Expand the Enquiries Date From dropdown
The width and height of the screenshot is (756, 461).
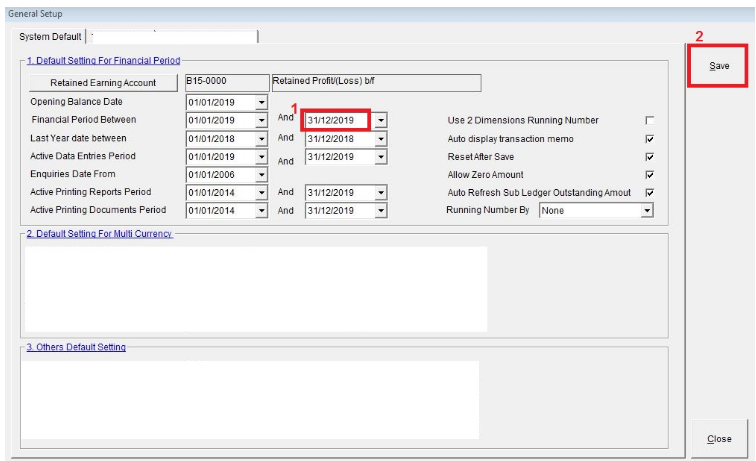tap(262, 175)
